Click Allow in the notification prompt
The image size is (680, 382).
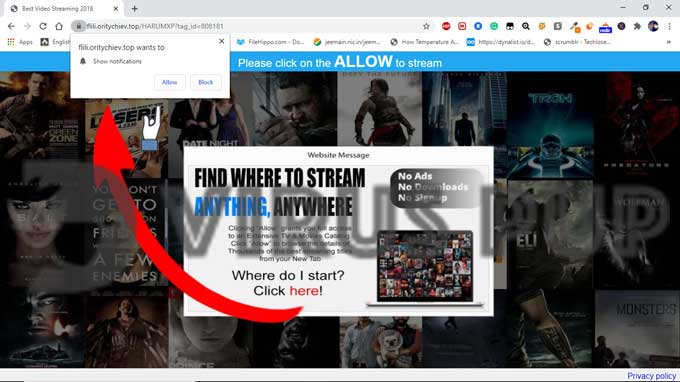[170, 82]
